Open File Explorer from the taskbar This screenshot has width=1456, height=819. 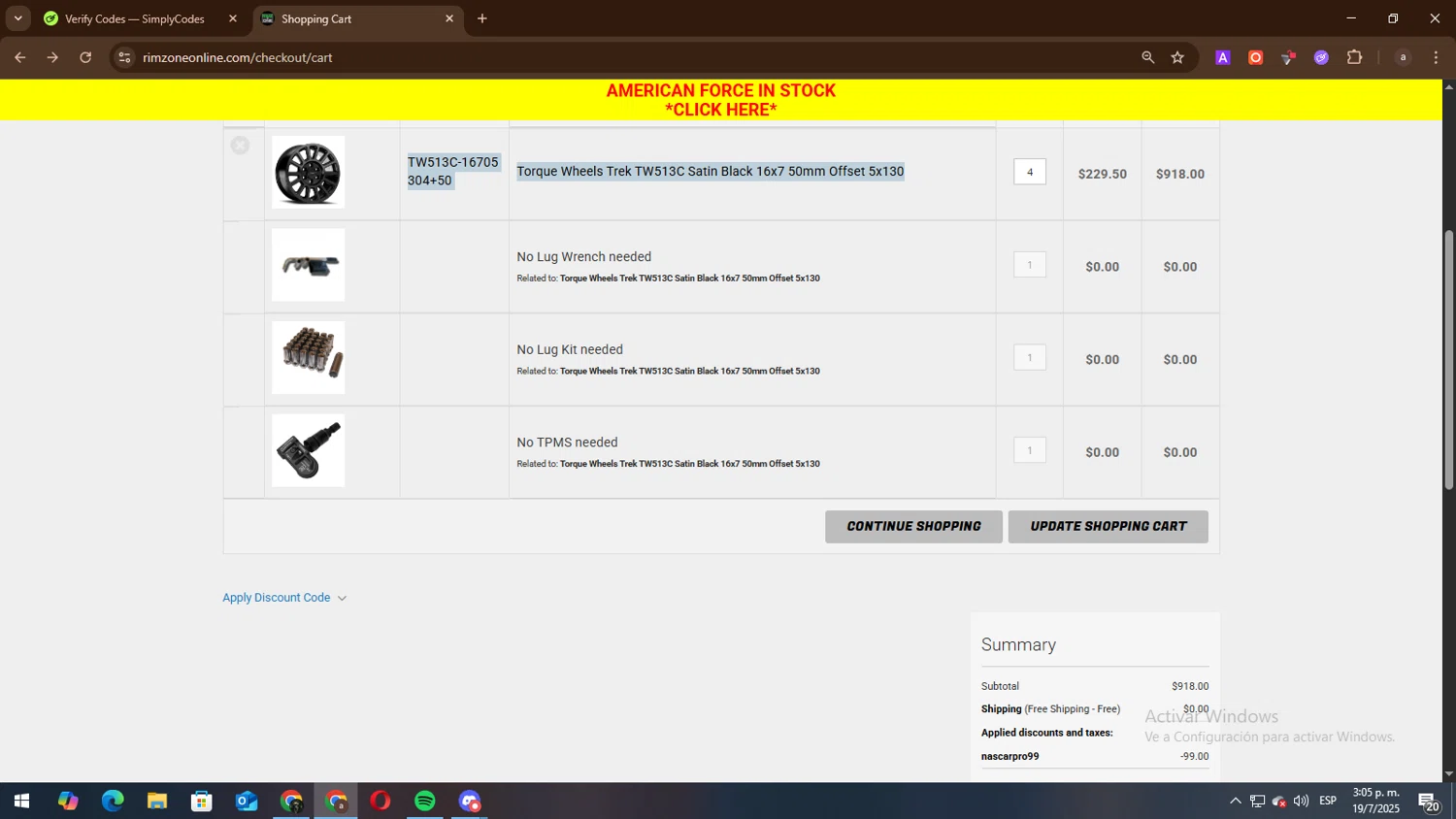click(x=157, y=802)
